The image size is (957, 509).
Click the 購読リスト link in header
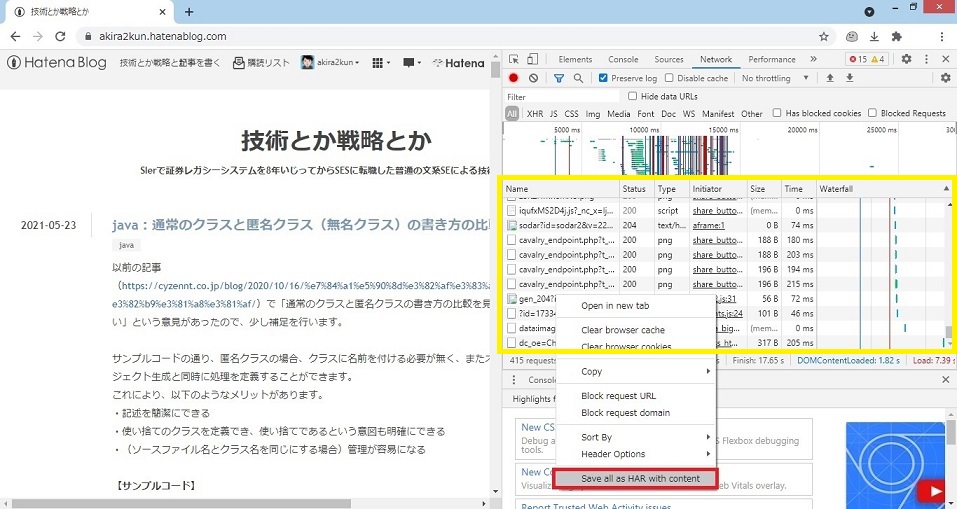[261, 63]
